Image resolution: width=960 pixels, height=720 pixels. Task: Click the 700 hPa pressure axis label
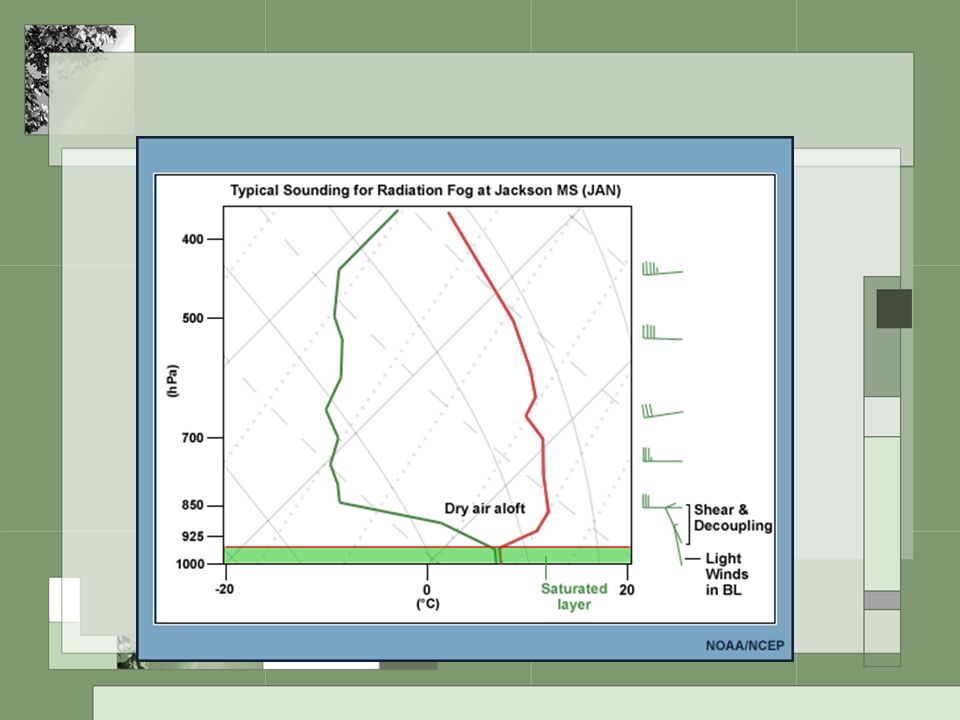[192, 438]
